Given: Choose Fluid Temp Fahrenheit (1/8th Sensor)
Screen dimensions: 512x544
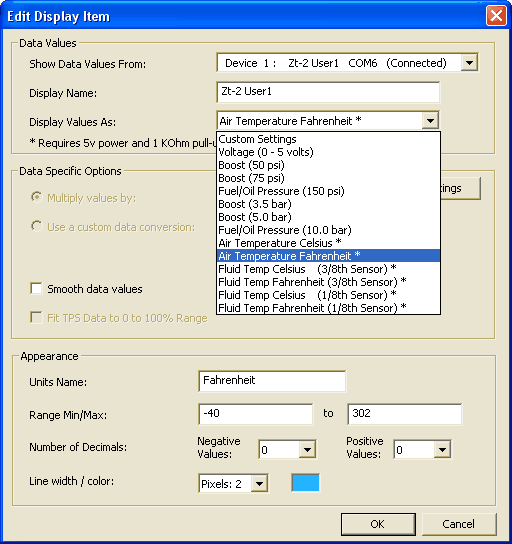Looking at the screenshot, I should click(x=328, y=308).
